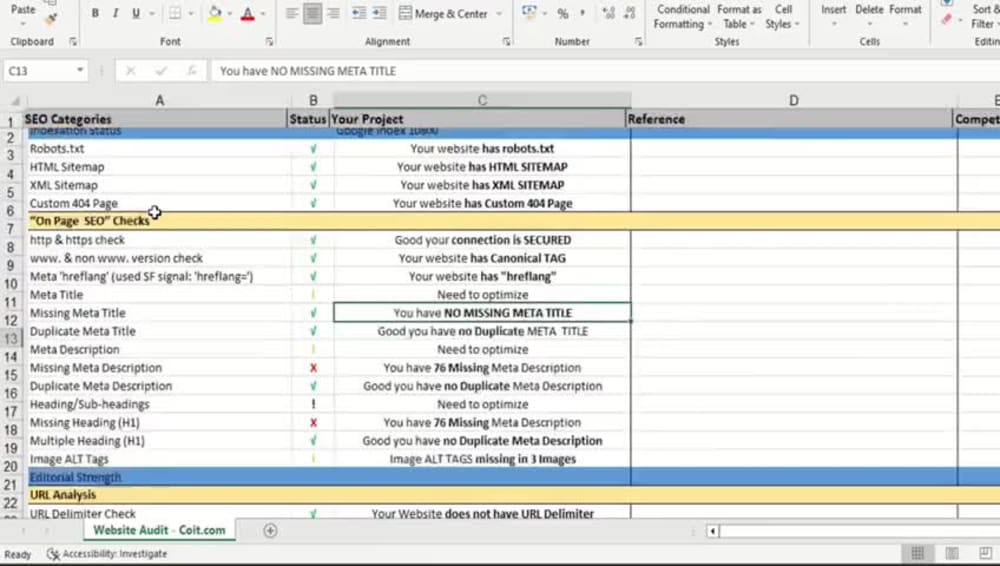The height and width of the screenshot is (566, 1000).
Task: Open the Merge & Center dropdown arrow
Action: coord(499,13)
